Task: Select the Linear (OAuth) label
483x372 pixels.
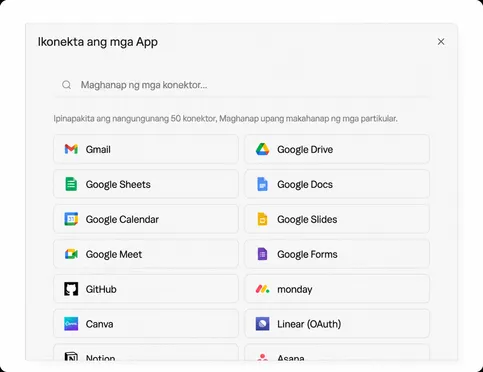Action: point(309,324)
